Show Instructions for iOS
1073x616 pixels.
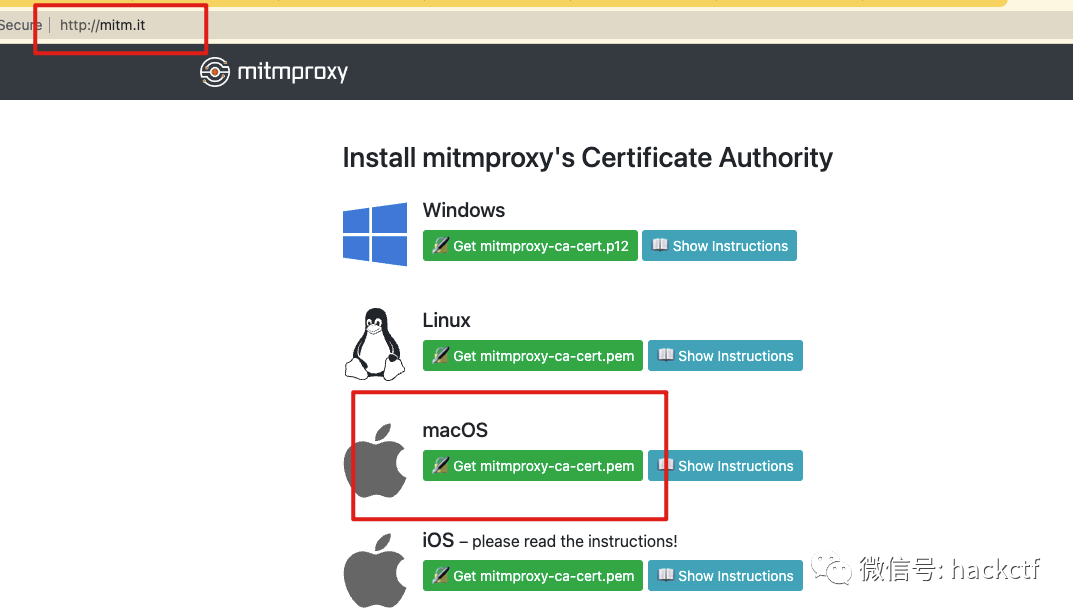point(725,576)
